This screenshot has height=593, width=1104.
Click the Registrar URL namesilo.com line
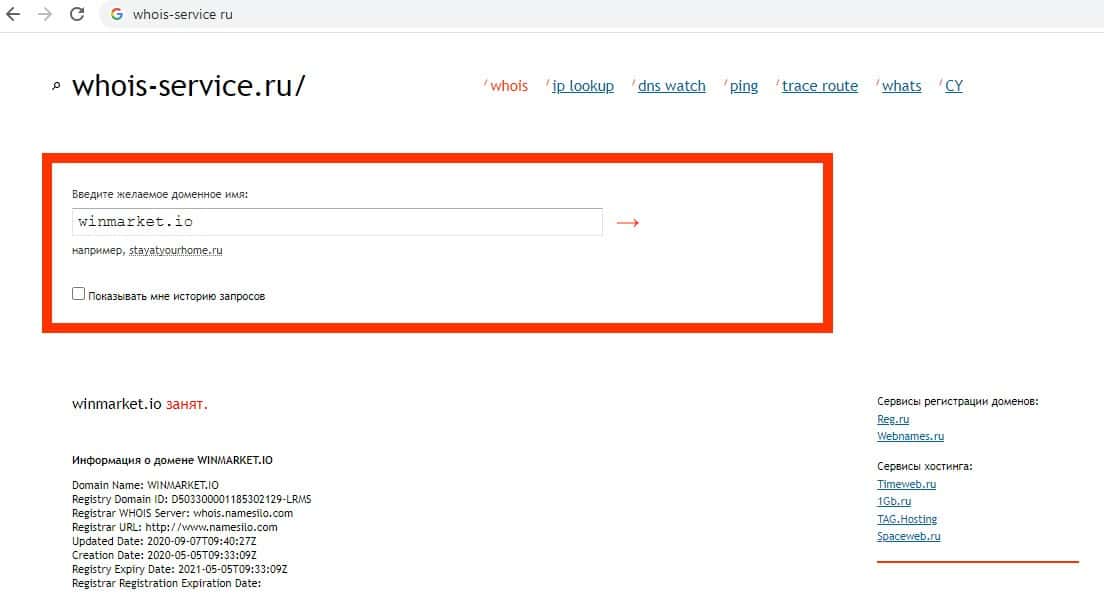(x=175, y=528)
